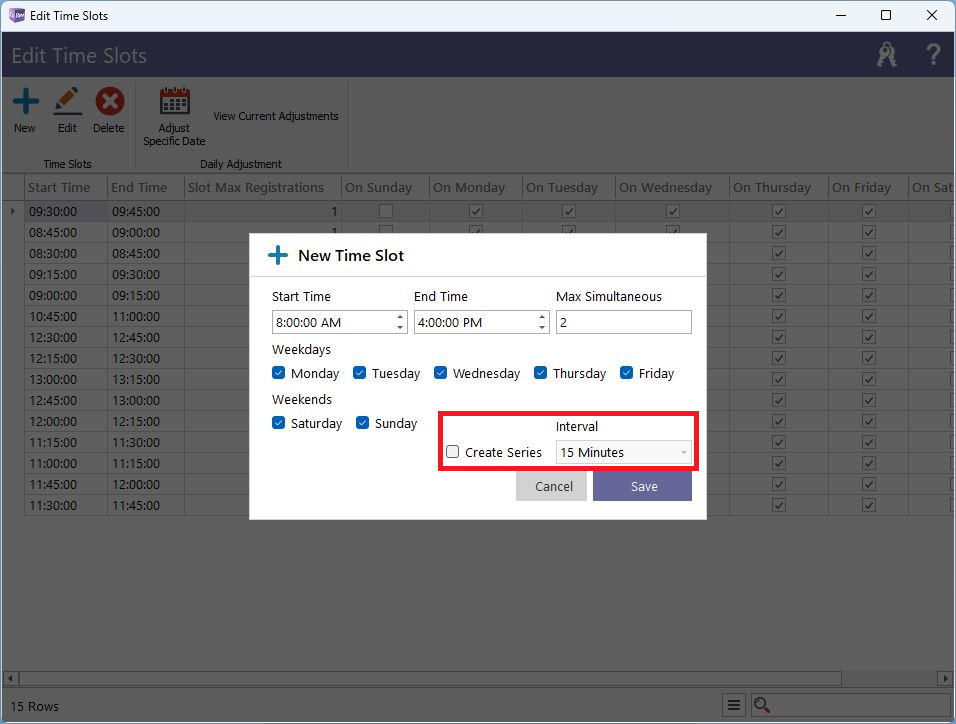
Task: Sort by End Time column header
Action: coord(146,187)
